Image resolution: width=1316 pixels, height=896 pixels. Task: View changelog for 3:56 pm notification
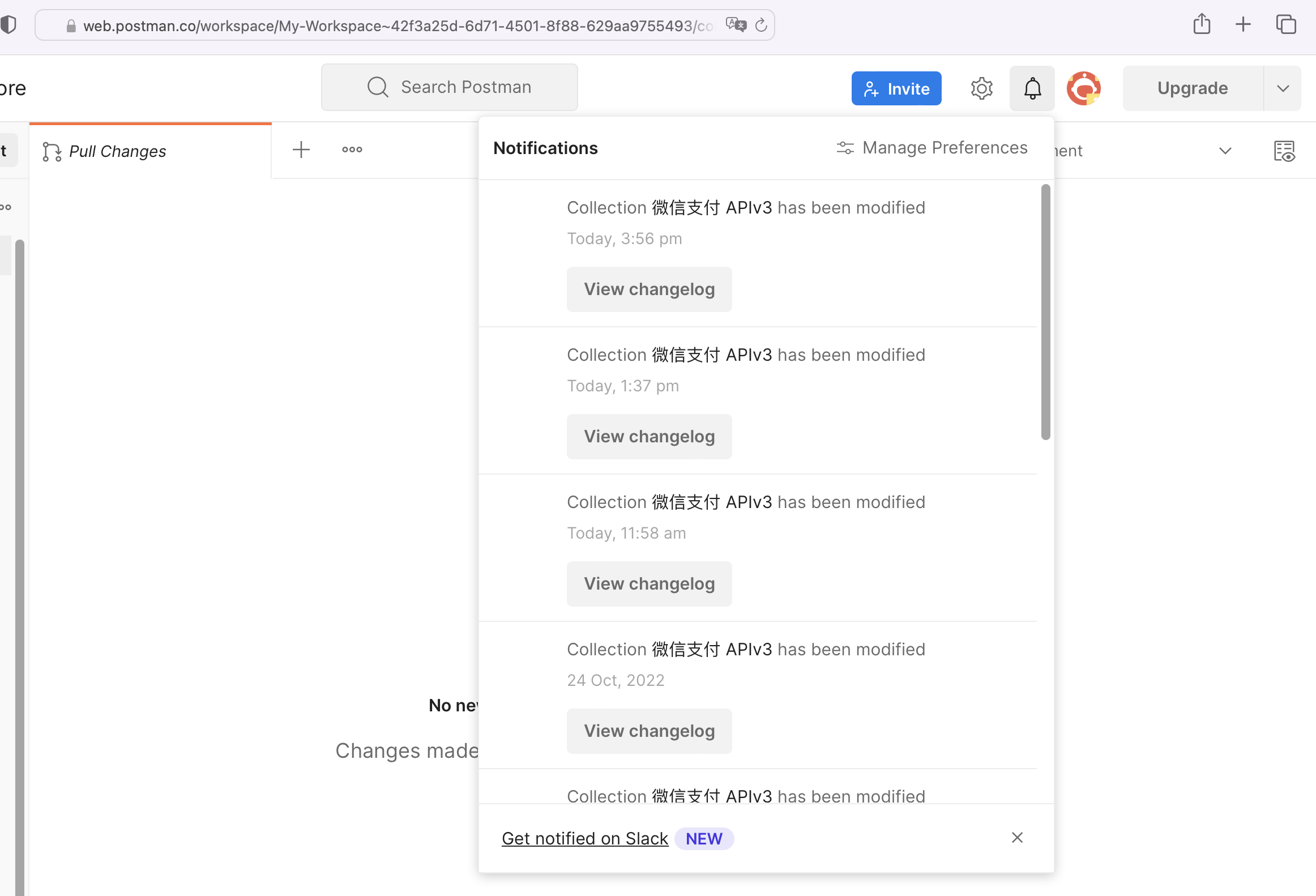point(649,289)
